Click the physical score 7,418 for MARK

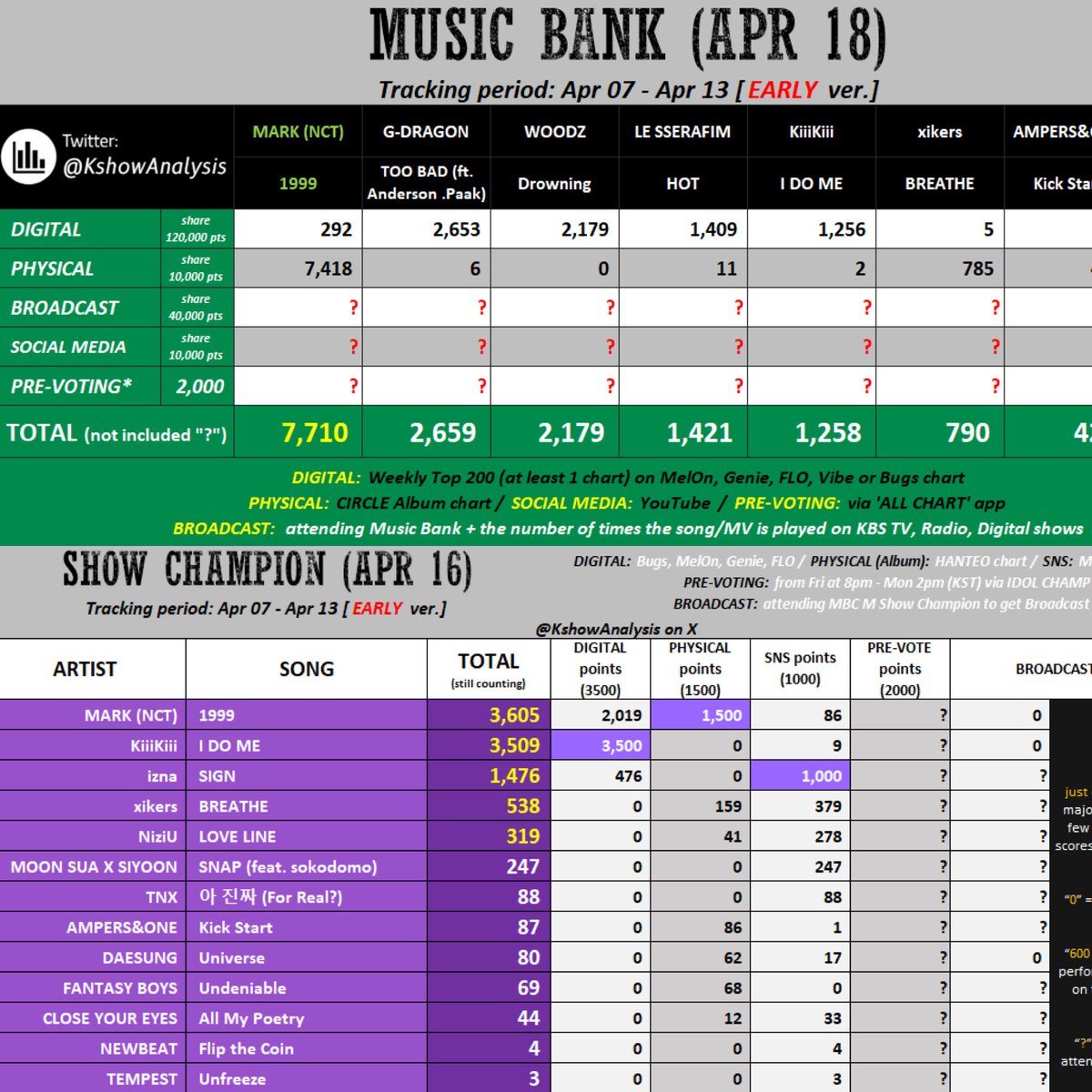click(x=329, y=269)
